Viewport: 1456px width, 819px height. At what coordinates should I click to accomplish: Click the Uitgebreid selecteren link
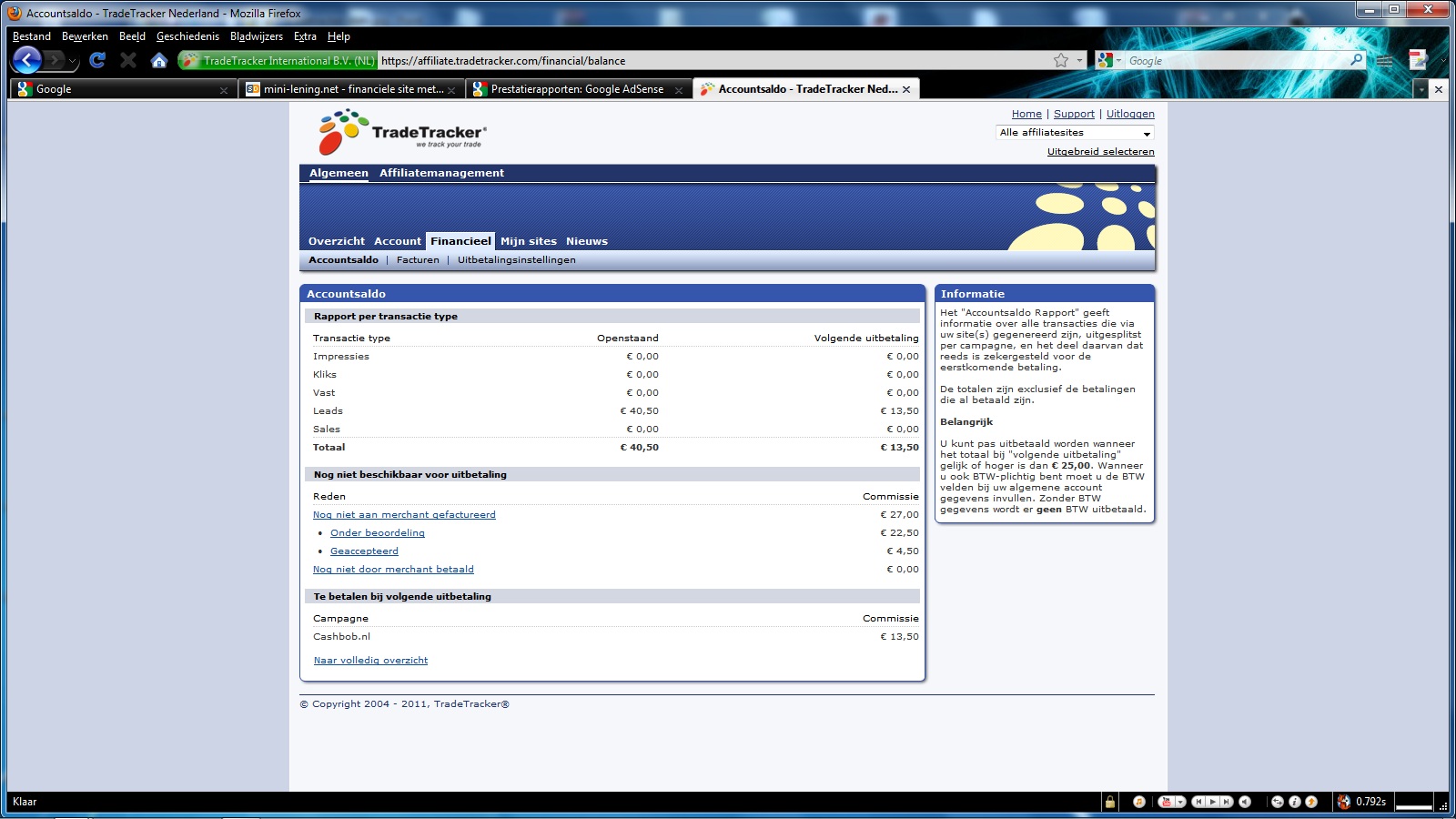click(1100, 152)
